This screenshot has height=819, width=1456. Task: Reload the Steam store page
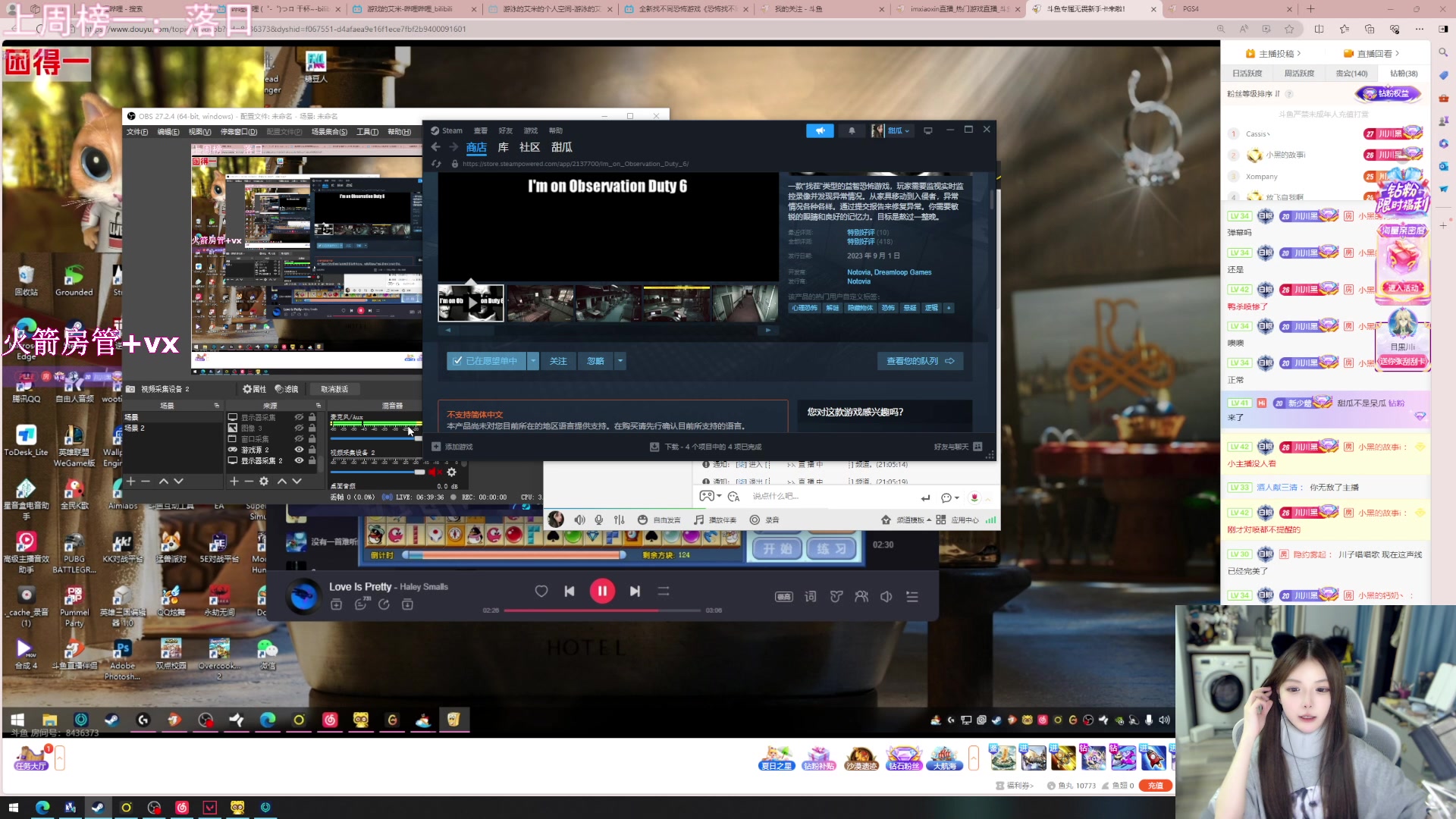436,164
